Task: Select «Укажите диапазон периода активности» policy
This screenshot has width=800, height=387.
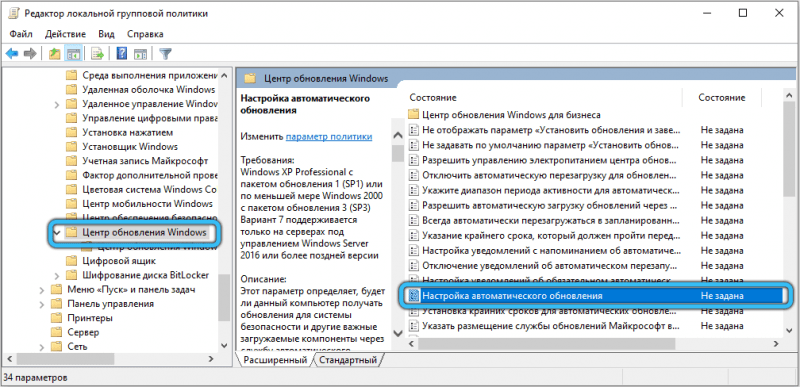Action: click(x=551, y=190)
